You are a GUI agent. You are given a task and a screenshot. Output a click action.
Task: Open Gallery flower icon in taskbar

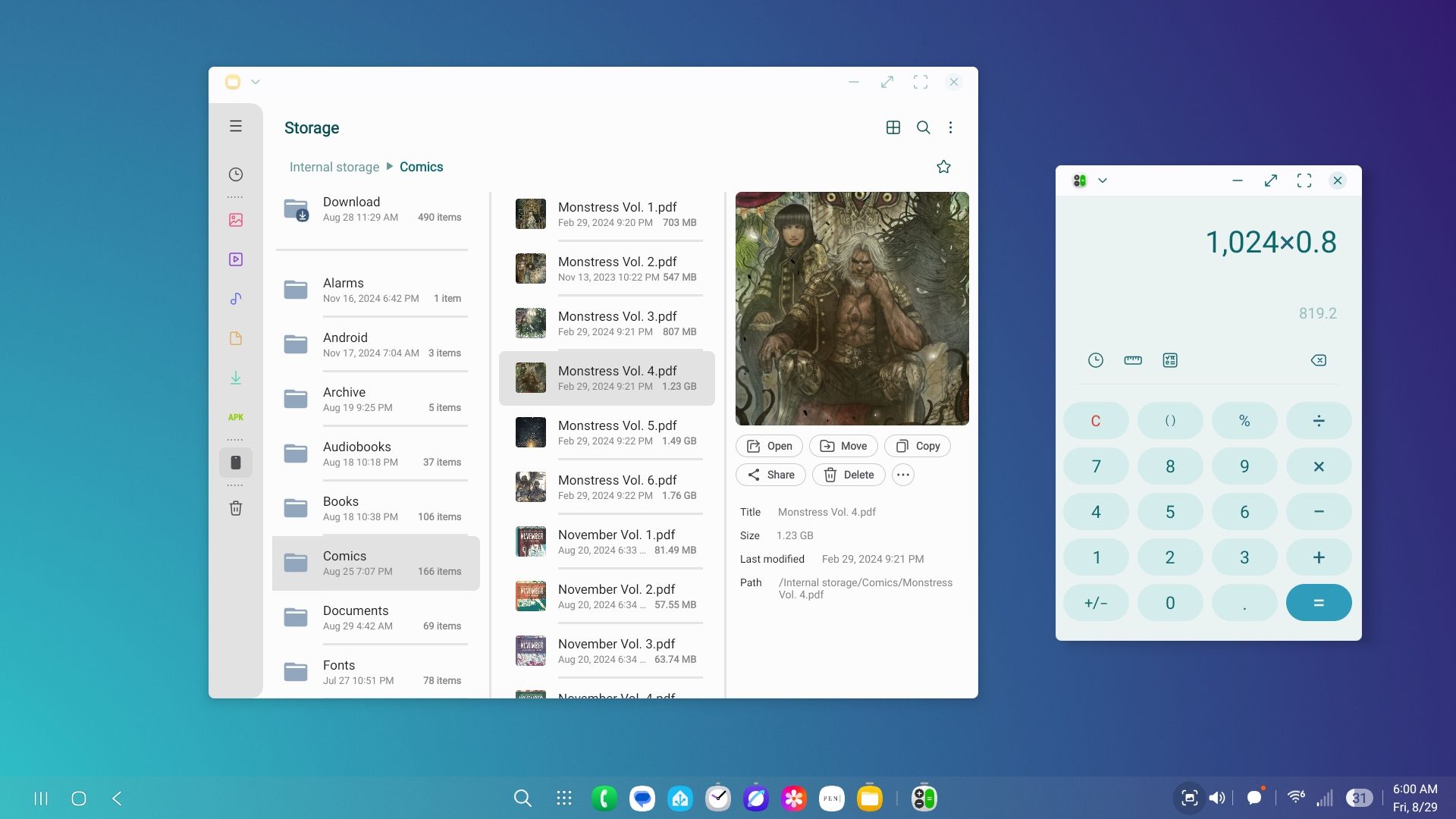[x=794, y=798]
